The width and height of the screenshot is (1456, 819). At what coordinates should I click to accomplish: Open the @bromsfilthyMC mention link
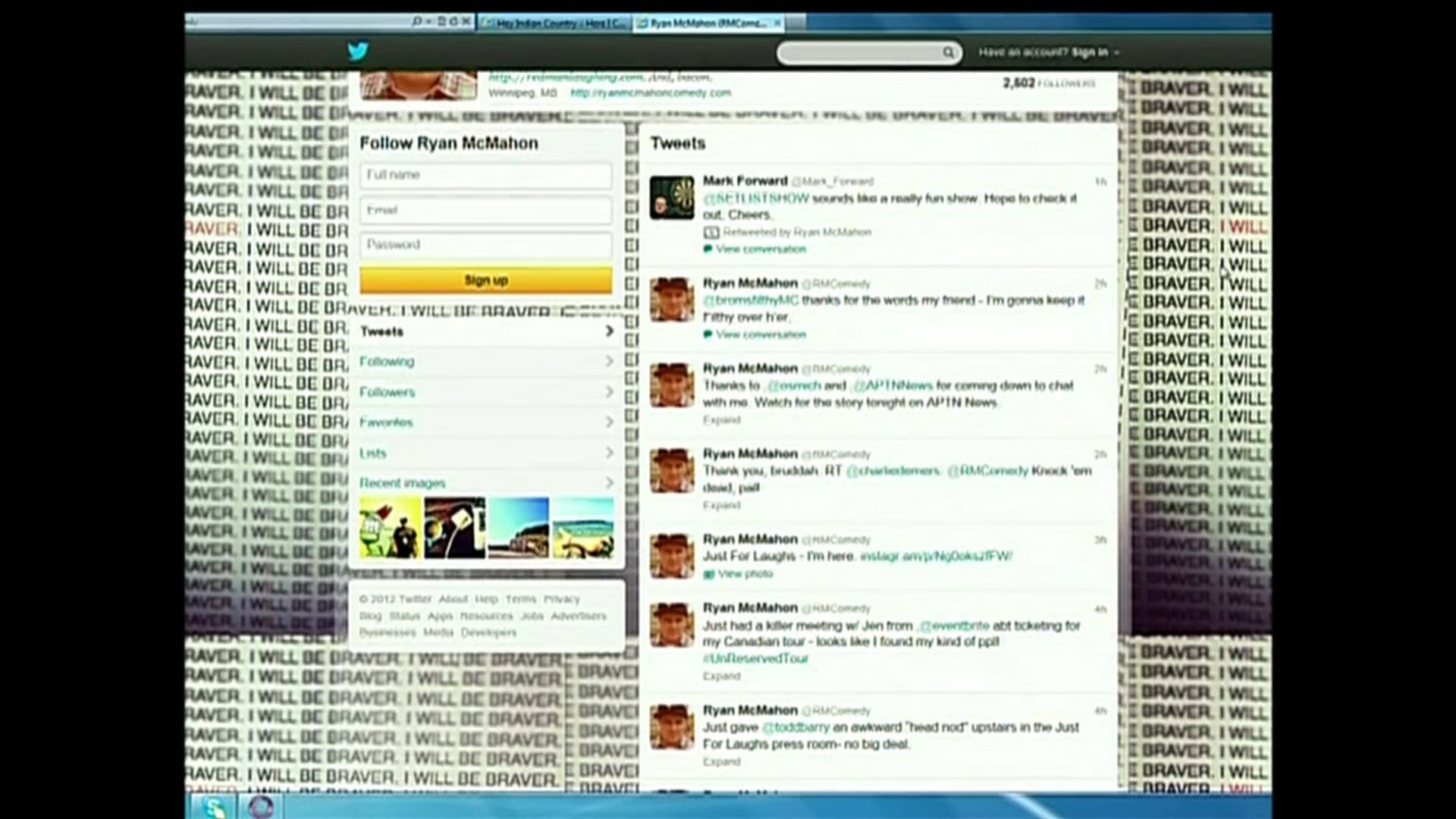click(751, 300)
